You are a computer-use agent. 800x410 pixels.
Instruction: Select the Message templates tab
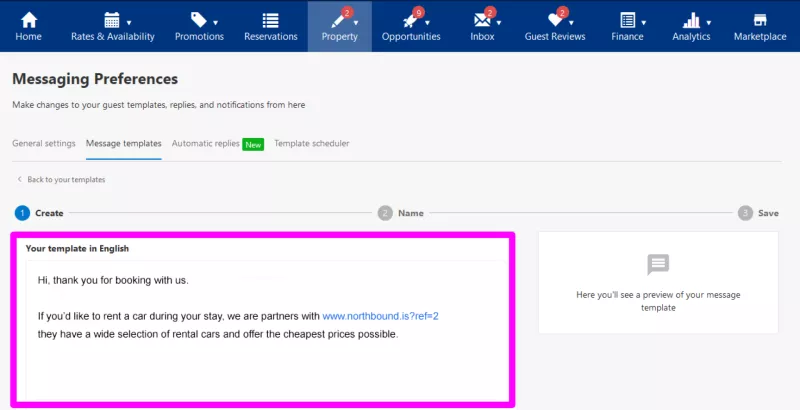click(x=123, y=143)
